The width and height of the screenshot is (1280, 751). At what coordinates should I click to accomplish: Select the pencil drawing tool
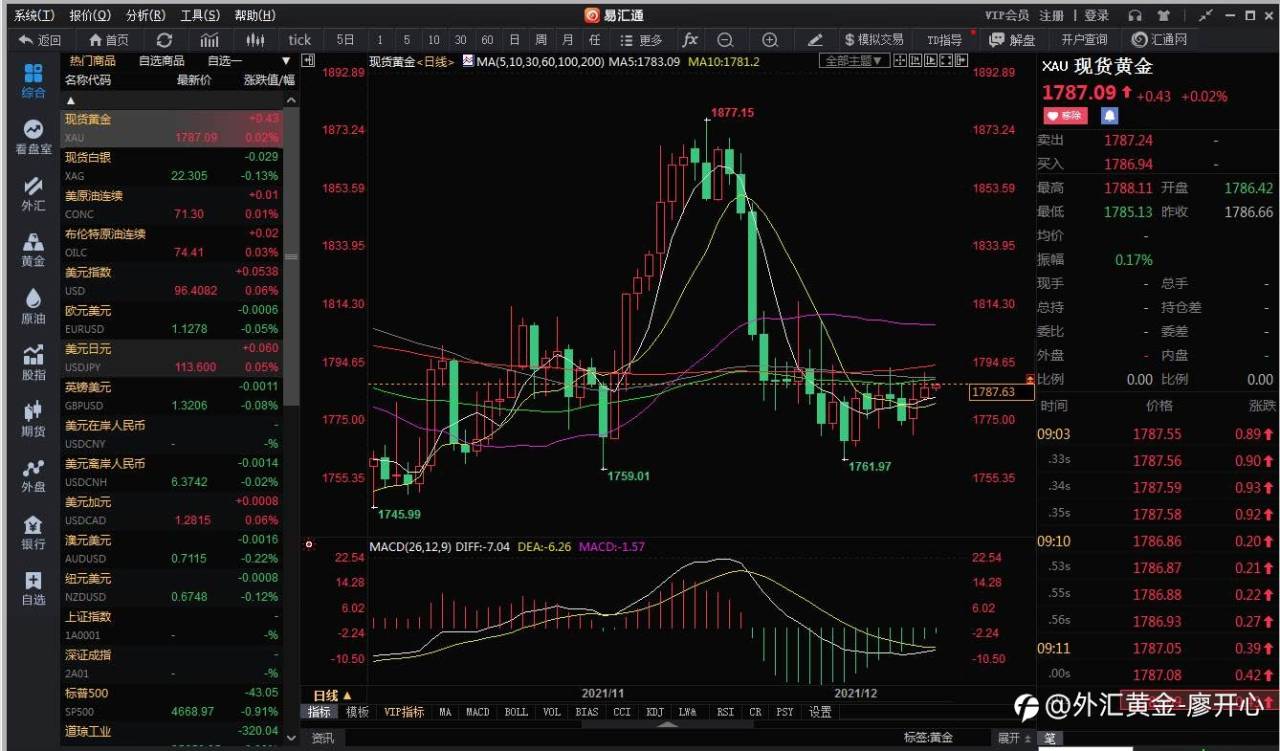coord(815,40)
